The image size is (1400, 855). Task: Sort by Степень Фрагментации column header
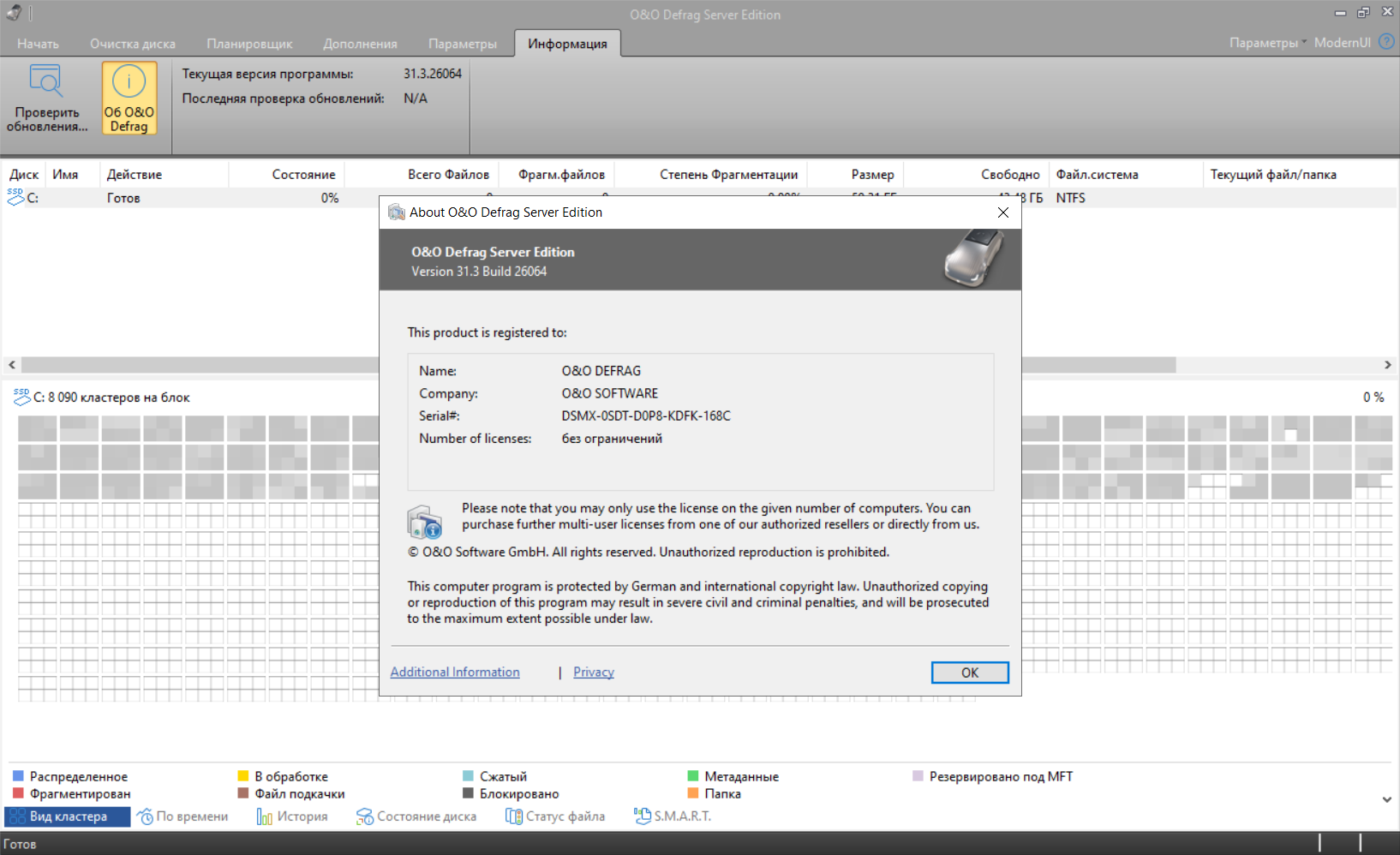710,175
